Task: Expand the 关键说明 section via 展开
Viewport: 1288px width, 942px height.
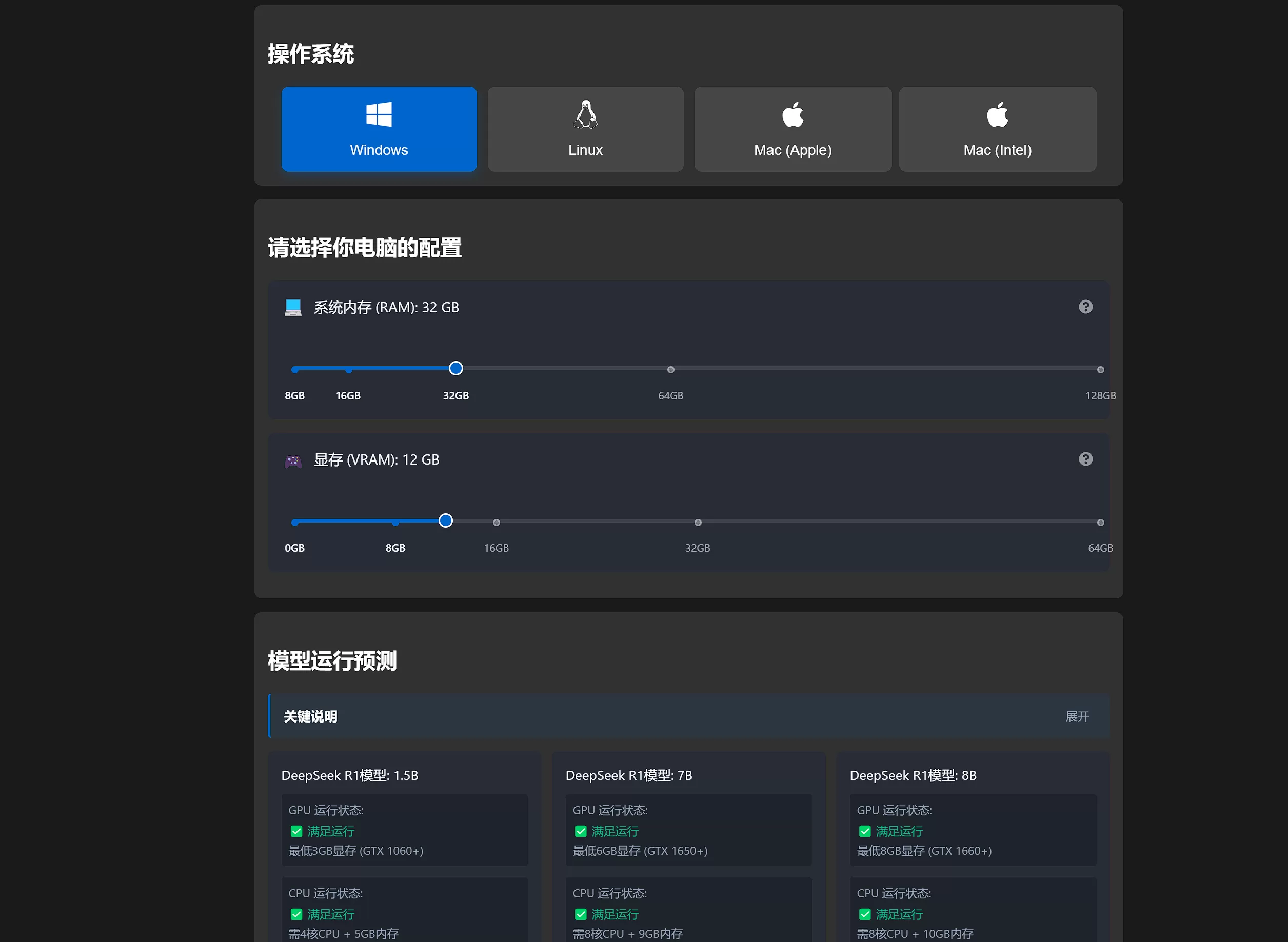Action: click(1077, 716)
